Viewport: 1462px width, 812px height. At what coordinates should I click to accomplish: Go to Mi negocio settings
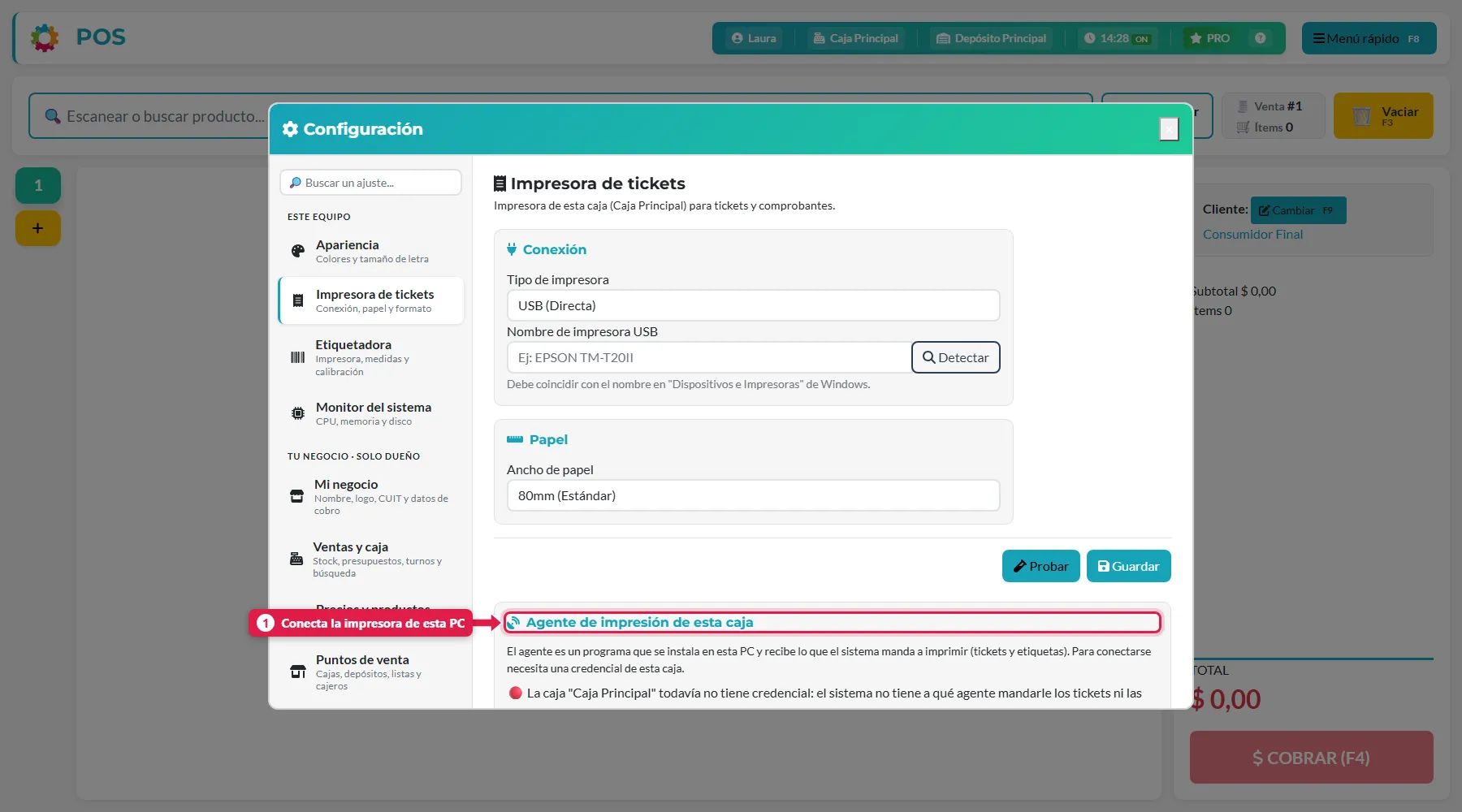[371, 497]
